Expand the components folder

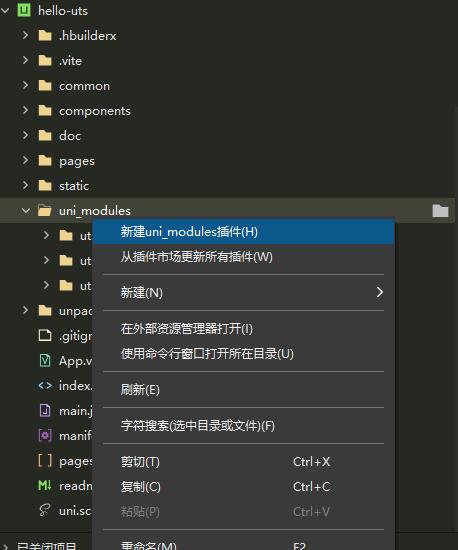tap(25, 110)
